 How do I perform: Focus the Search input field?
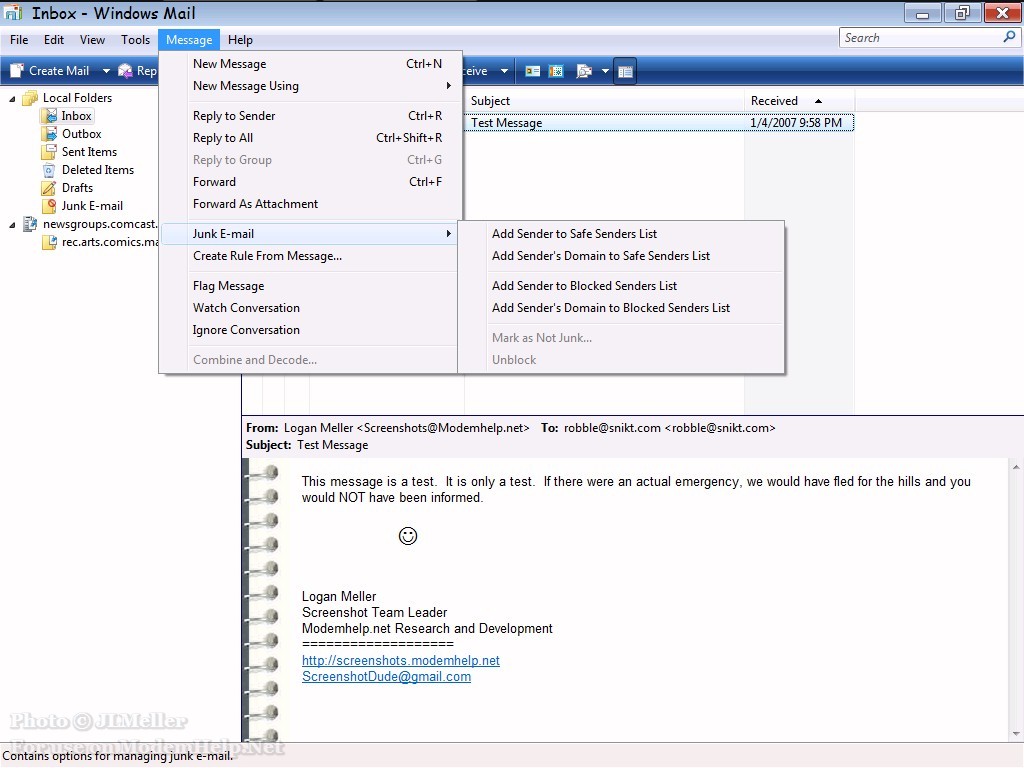click(921, 38)
